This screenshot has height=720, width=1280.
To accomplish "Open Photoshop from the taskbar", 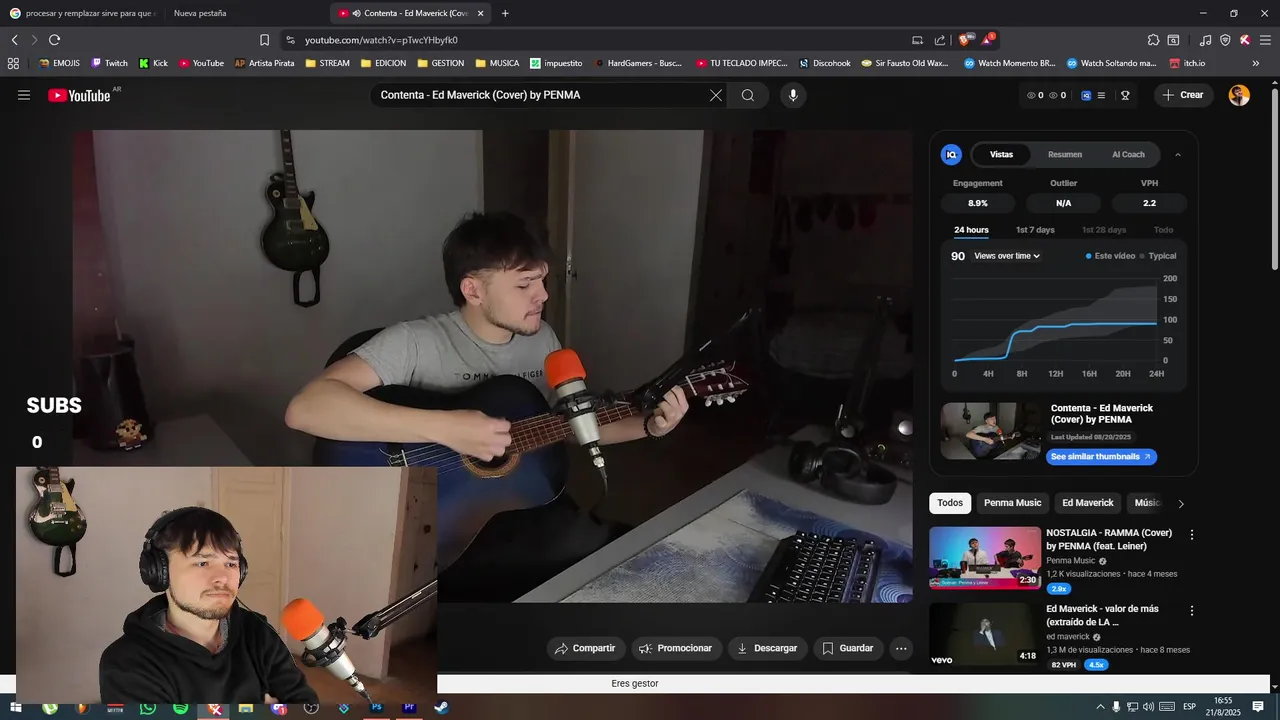I will pyautogui.click(x=376, y=708).
